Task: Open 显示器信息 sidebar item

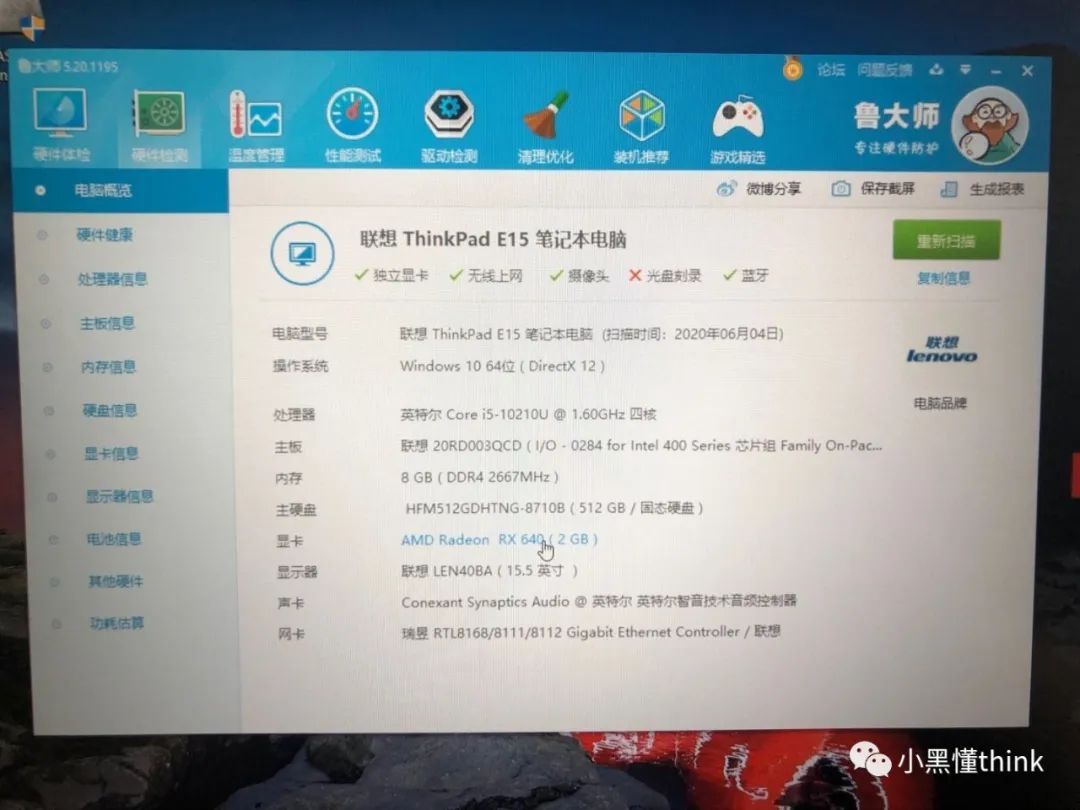Action: point(119,496)
